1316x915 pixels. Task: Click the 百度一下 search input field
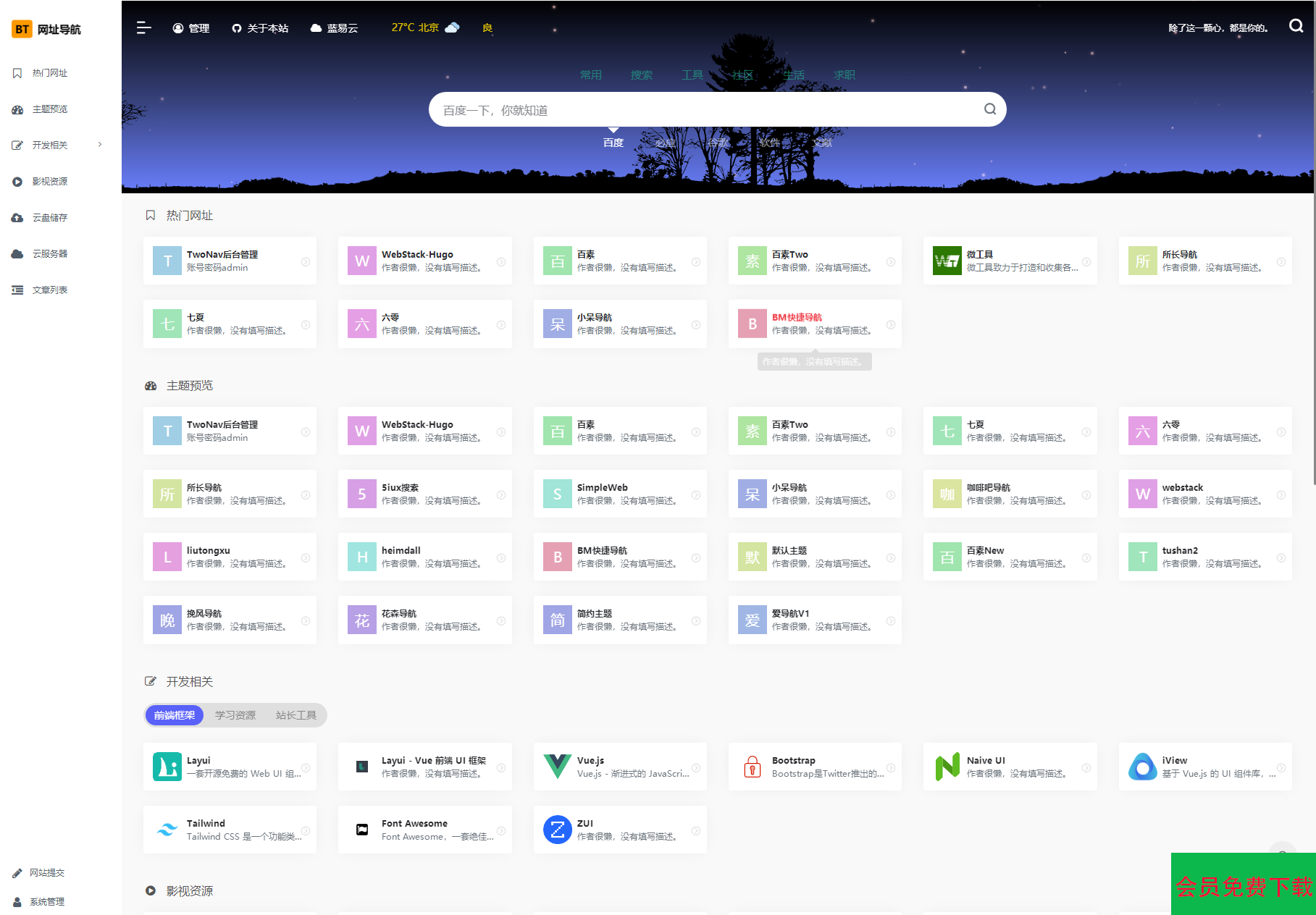point(703,110)
